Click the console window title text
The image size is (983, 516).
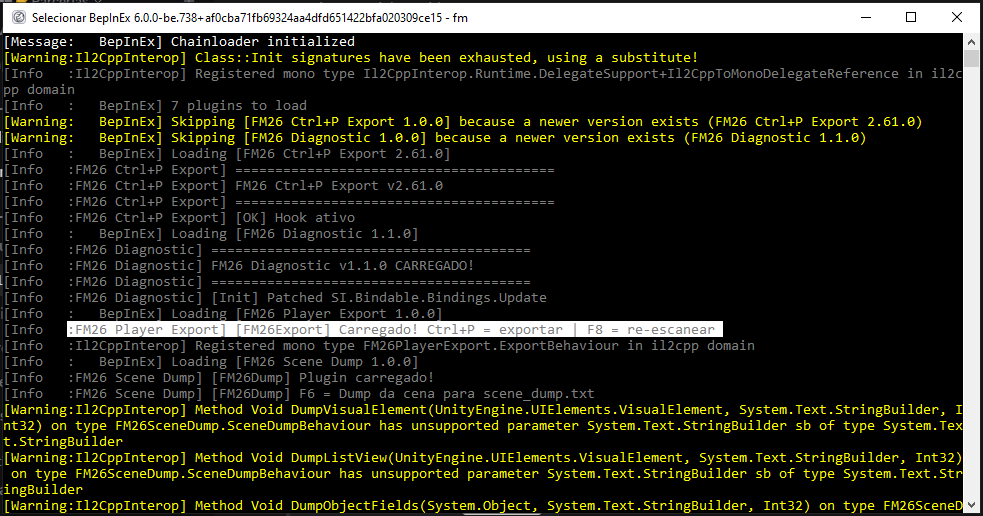point(250,18)
